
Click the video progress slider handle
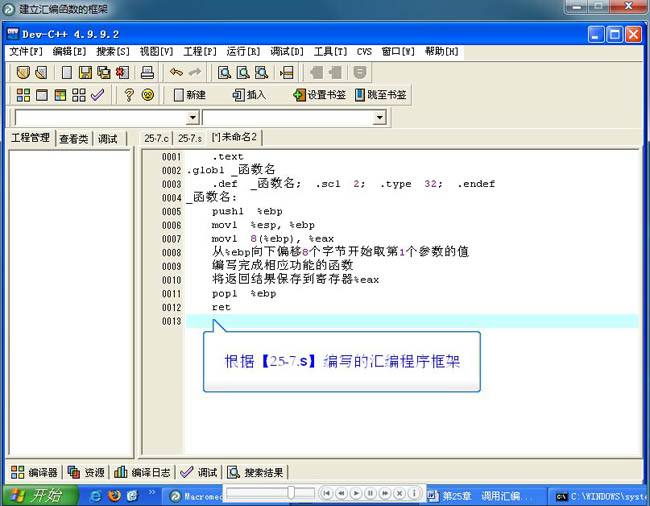pos(291,493)
